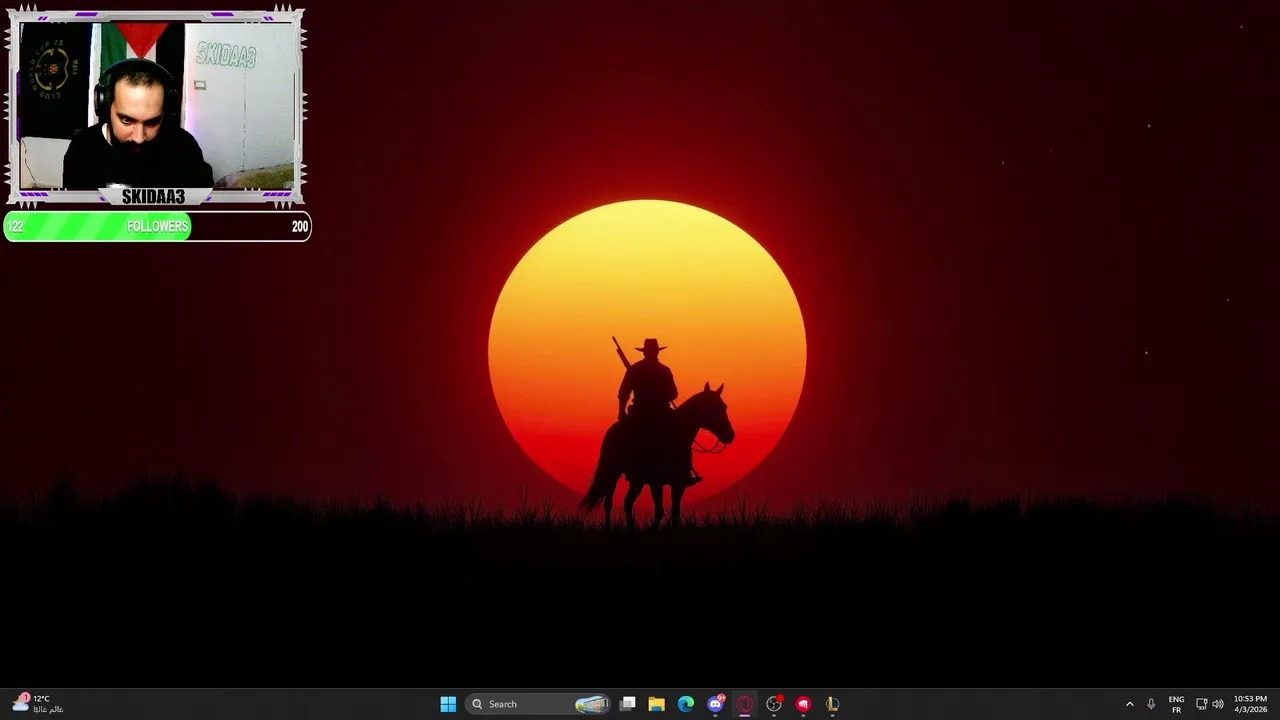1280x720 pixels.
Task: Open the volume speaker tray icon
Action: [x=1218, y=704]
